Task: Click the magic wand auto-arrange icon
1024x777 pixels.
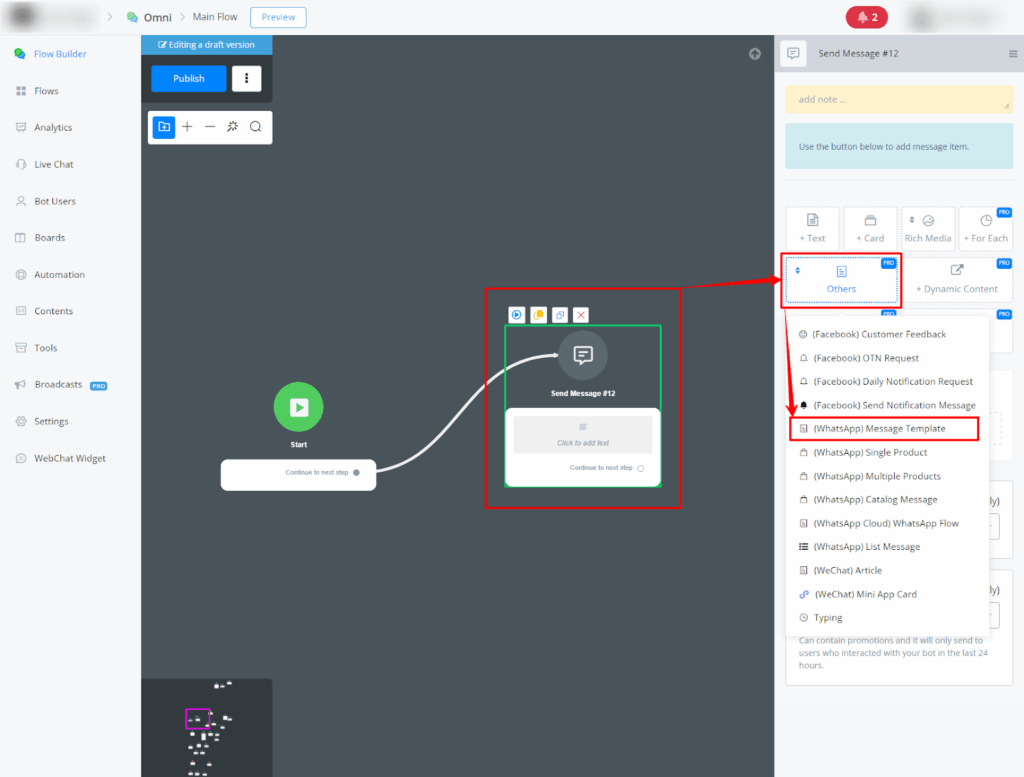Action: [x=233, y=127]
